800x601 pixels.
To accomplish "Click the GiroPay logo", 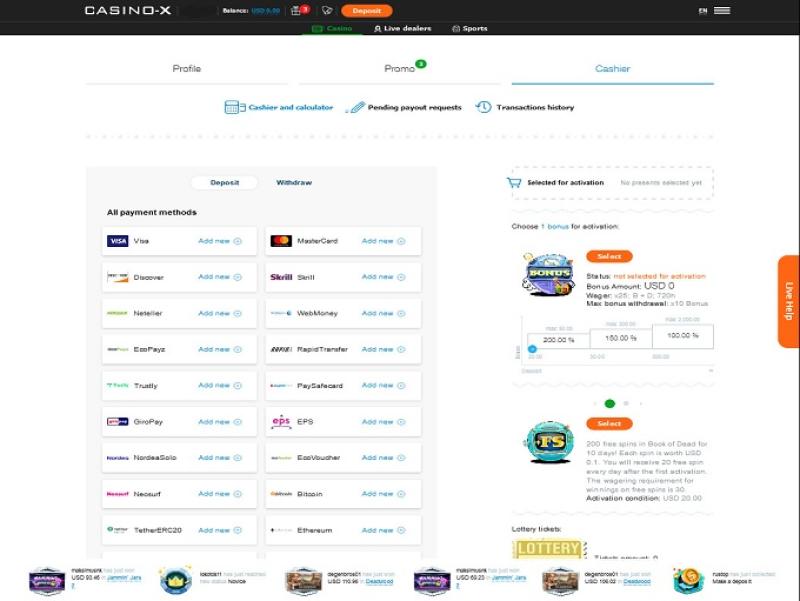I will tap(117, 421).
